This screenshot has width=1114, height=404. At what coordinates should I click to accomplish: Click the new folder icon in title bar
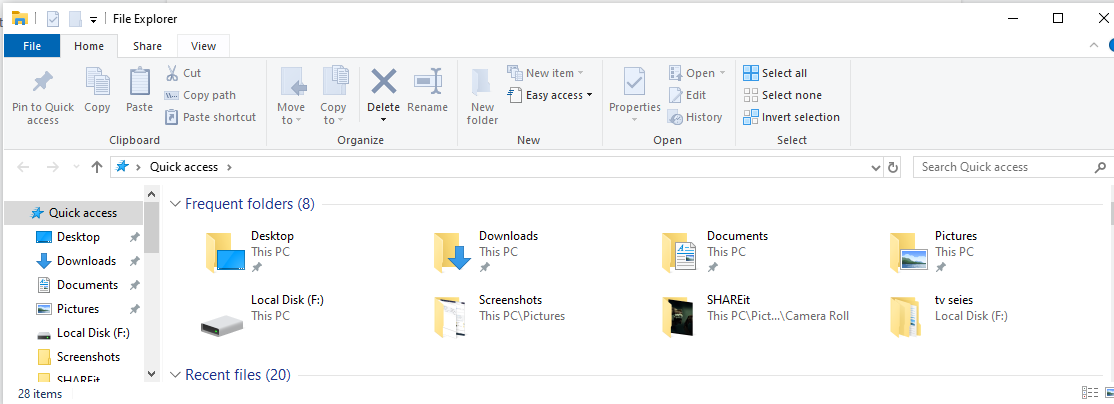coord(75,18)
